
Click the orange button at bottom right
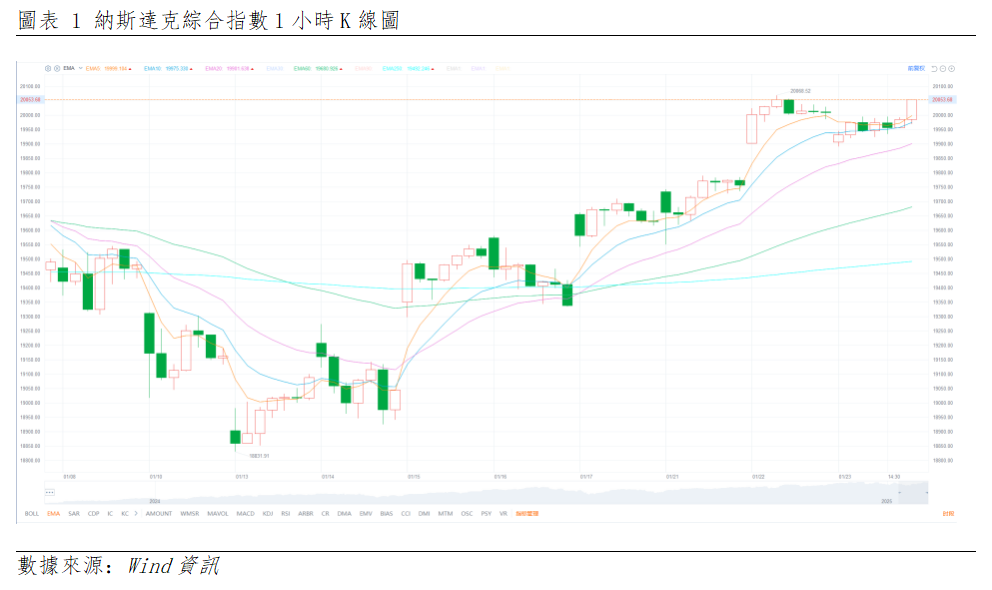947,513
